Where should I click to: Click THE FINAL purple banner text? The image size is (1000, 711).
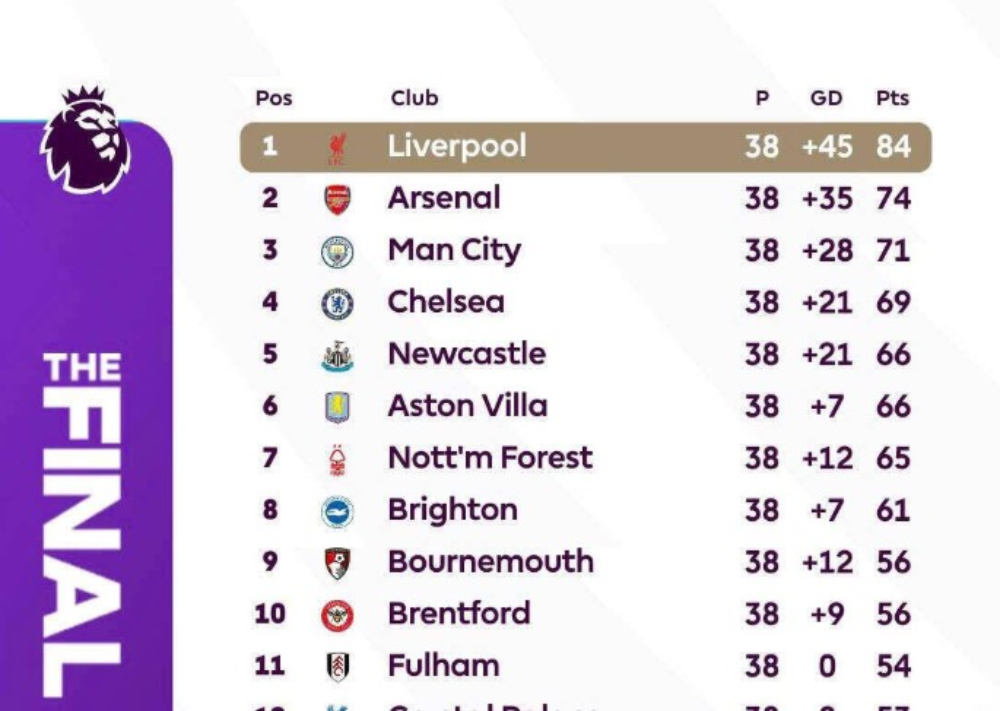(83, 520)
